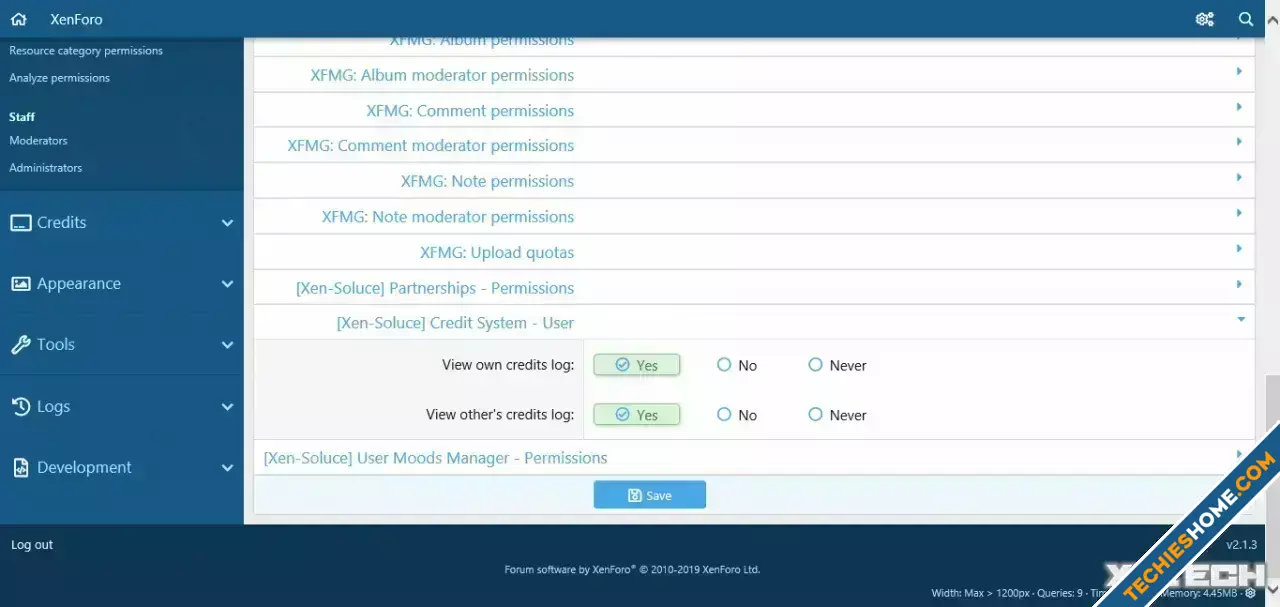Screen dimensions: 1280x607
Task: Open Analyze permissions in sidebar
Action: 60,77
